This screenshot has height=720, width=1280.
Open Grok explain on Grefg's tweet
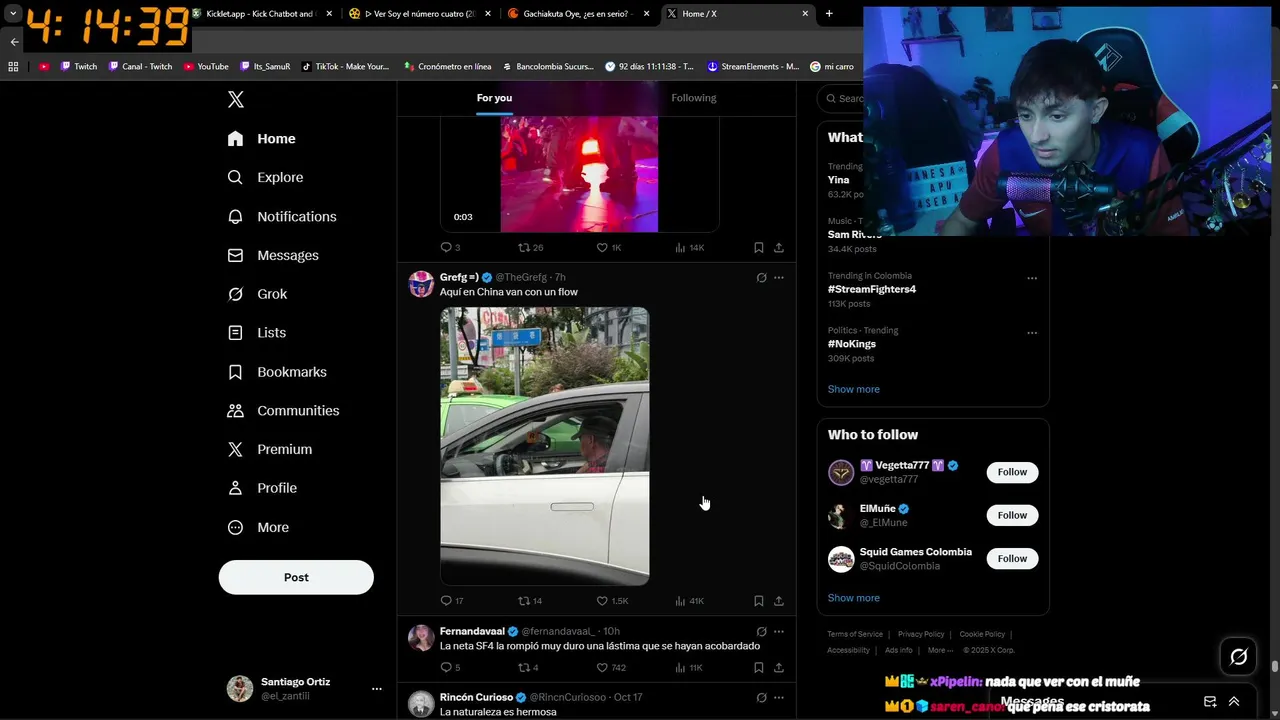pyautogui.click(x=761, y=278)
